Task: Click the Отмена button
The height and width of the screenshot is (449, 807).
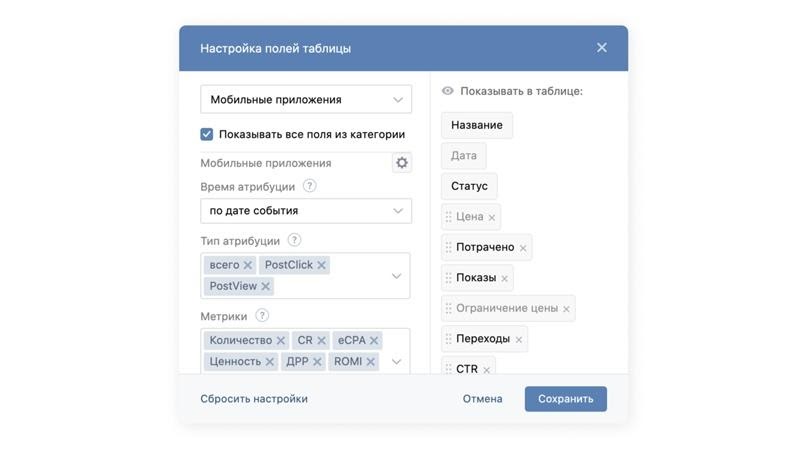Action: 482,399
